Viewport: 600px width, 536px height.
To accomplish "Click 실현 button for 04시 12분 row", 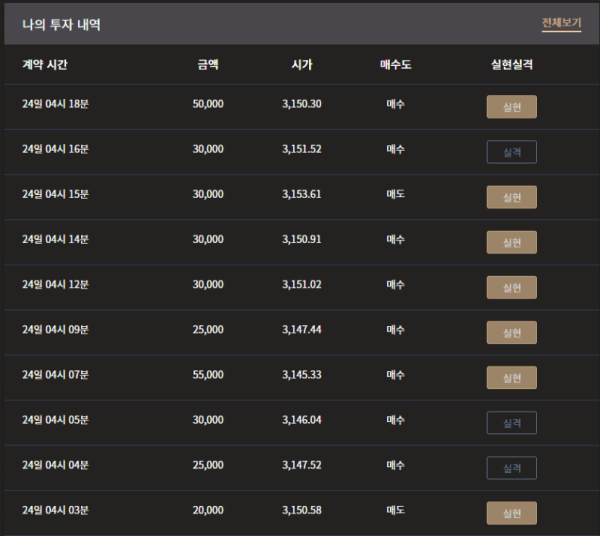I will pyautogui.click(x=512, y=287).
